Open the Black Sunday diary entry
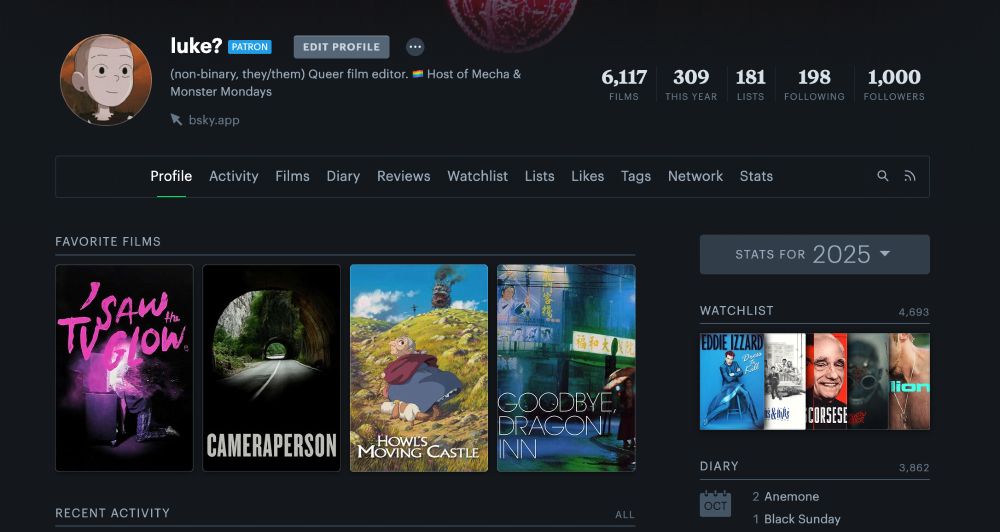 [x=802, y=519]
